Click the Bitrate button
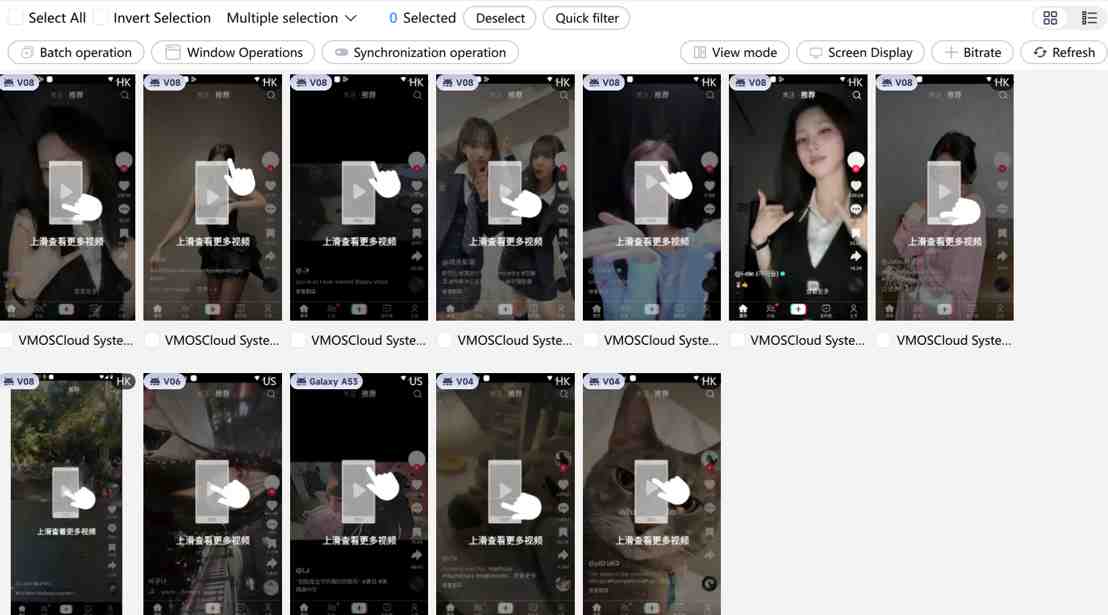 pyautogui.click(x=972, y=52)
